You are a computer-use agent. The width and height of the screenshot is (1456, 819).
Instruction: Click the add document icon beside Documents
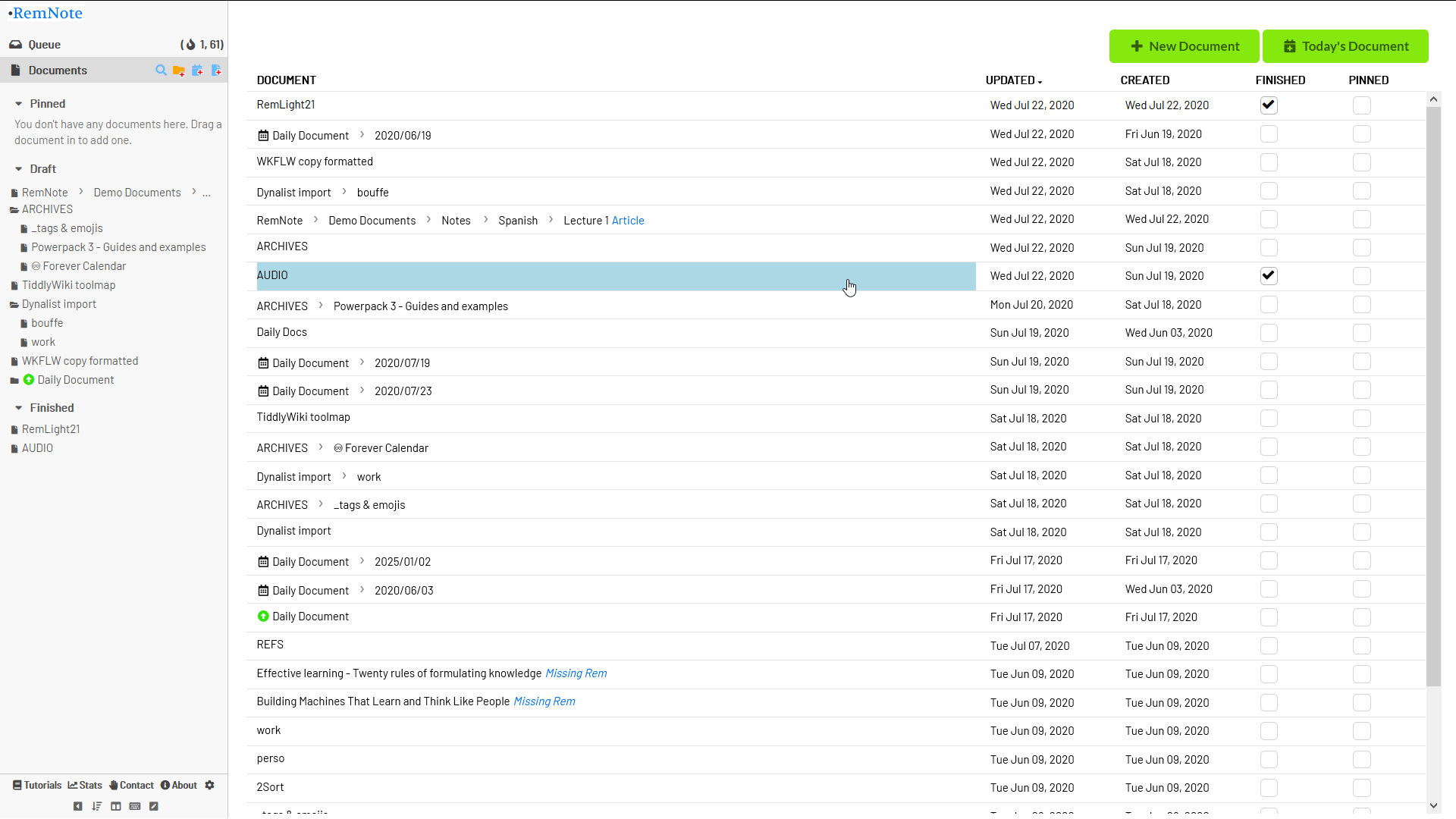click(x=216, y=71)
